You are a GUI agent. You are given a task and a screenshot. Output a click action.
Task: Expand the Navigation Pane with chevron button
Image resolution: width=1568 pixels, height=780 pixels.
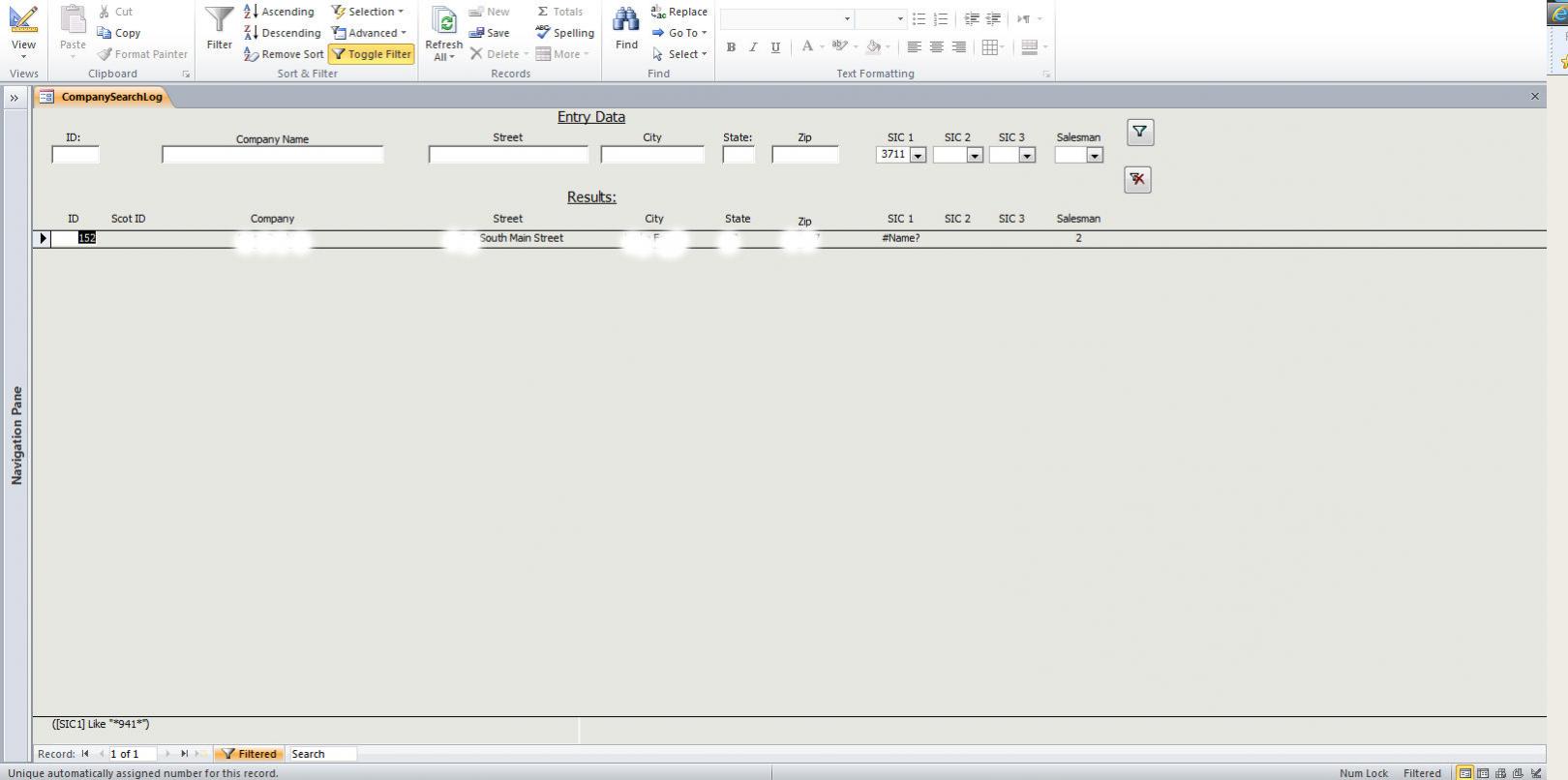(15, 98)
